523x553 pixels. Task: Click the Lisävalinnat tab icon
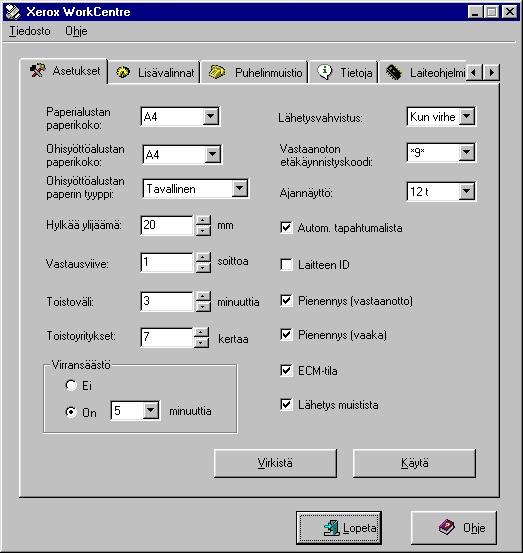coord(123,72)
